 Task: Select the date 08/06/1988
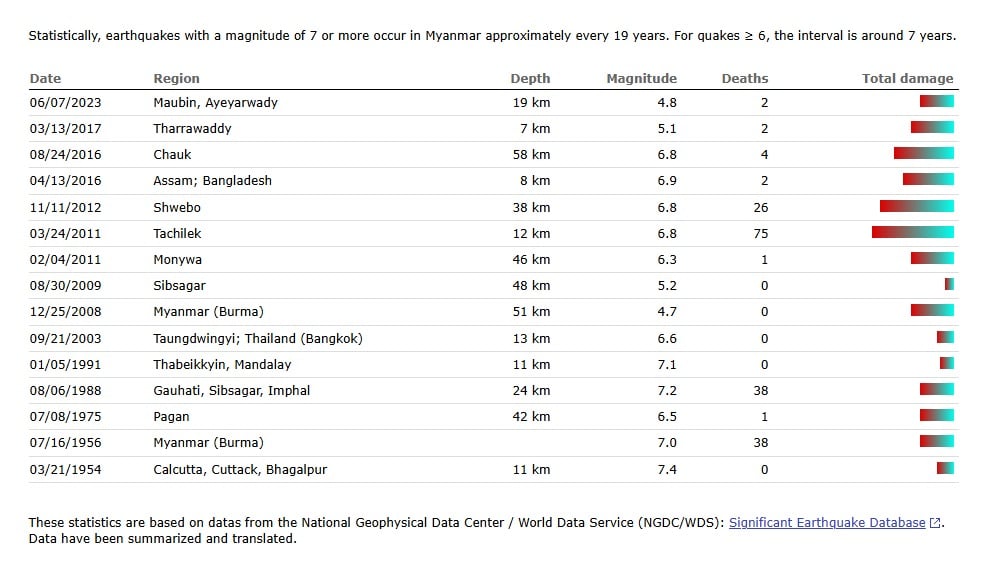65,390
